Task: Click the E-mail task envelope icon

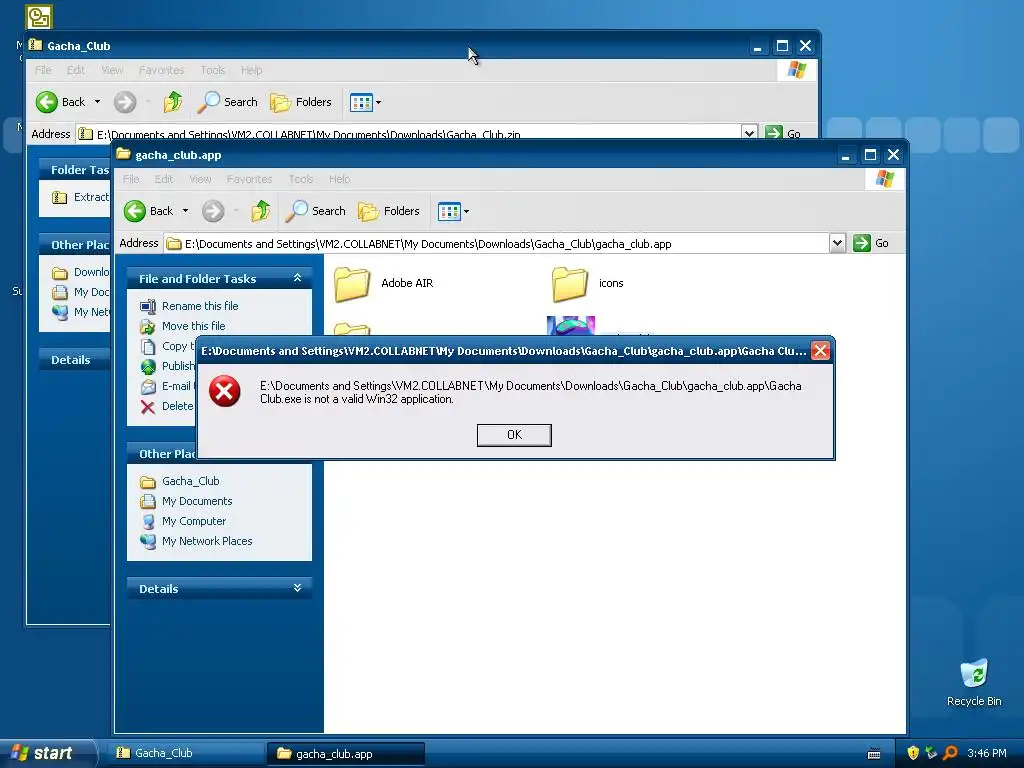Action: coord(148,387)
